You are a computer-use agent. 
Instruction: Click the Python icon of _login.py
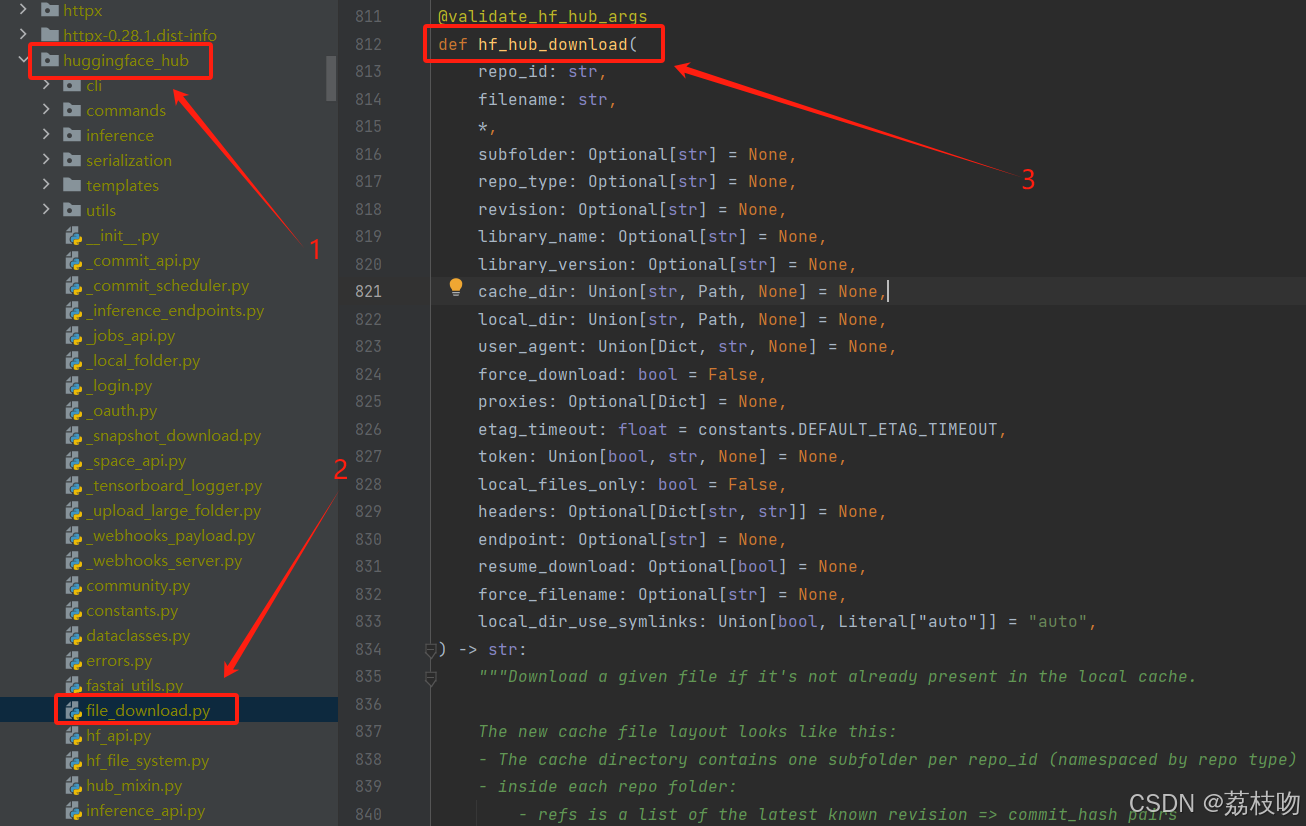[x=74, y=386]
